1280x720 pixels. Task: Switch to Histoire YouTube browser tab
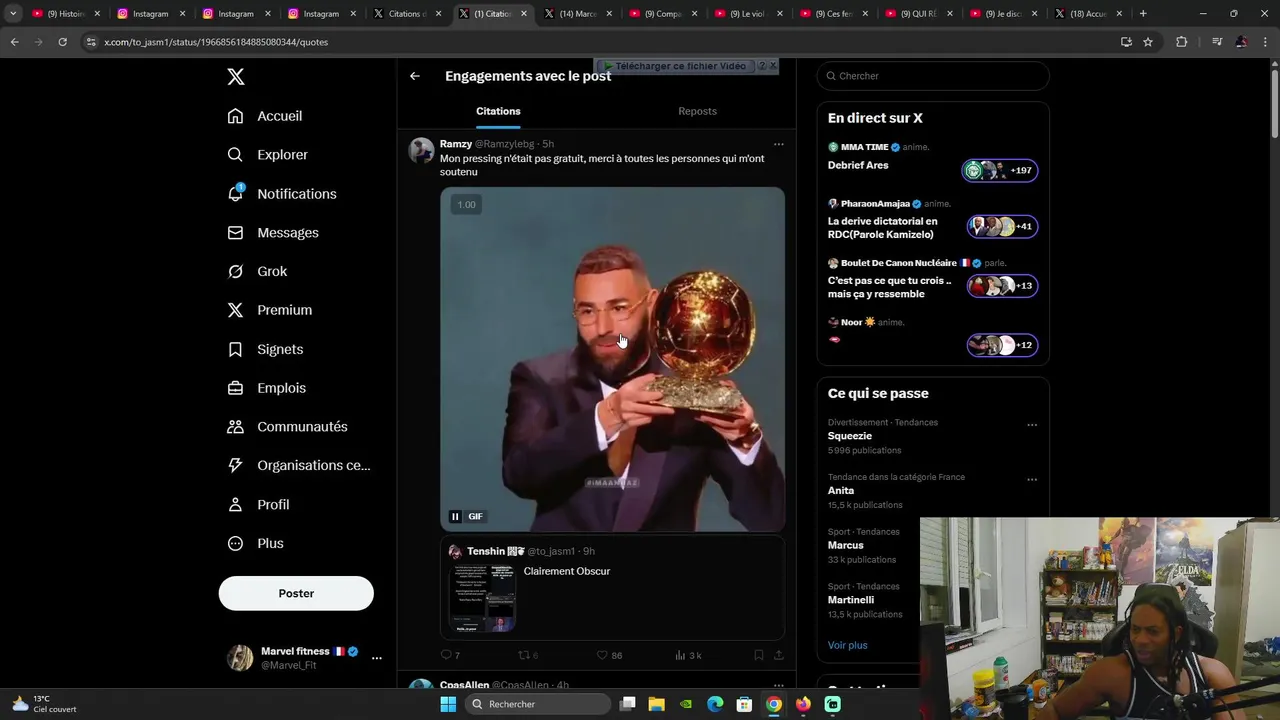pos(65,14)
